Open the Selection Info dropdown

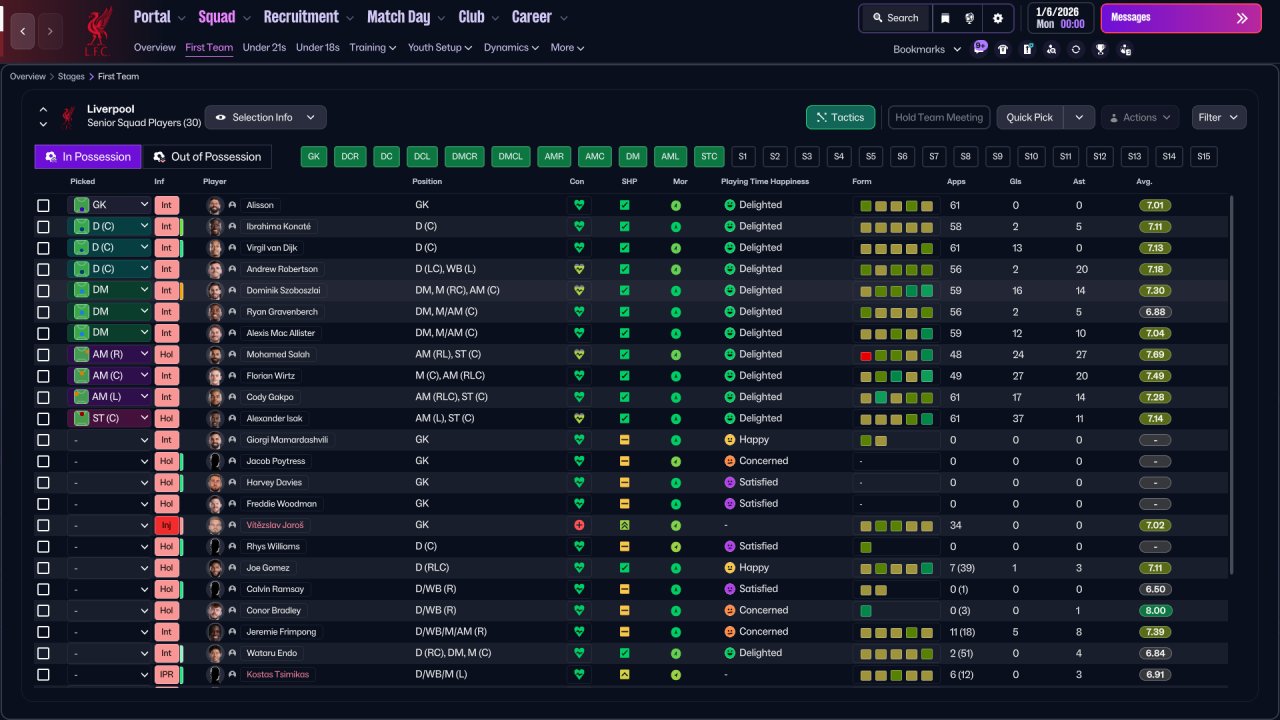[x=265, y=117]
